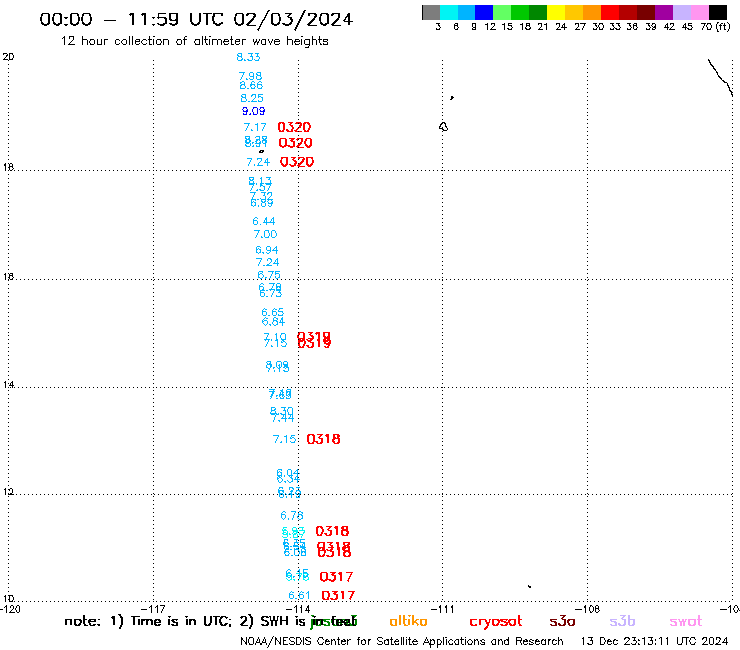740x650 pixels.
Task: Click the wave height value 6.44
Action: tap(264, 221)
